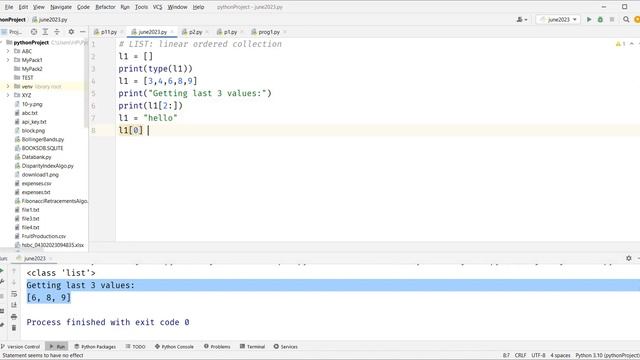This screenshot has width=640, height=360.
Task: Open the Tools menu
Action: tap(141, 7)
